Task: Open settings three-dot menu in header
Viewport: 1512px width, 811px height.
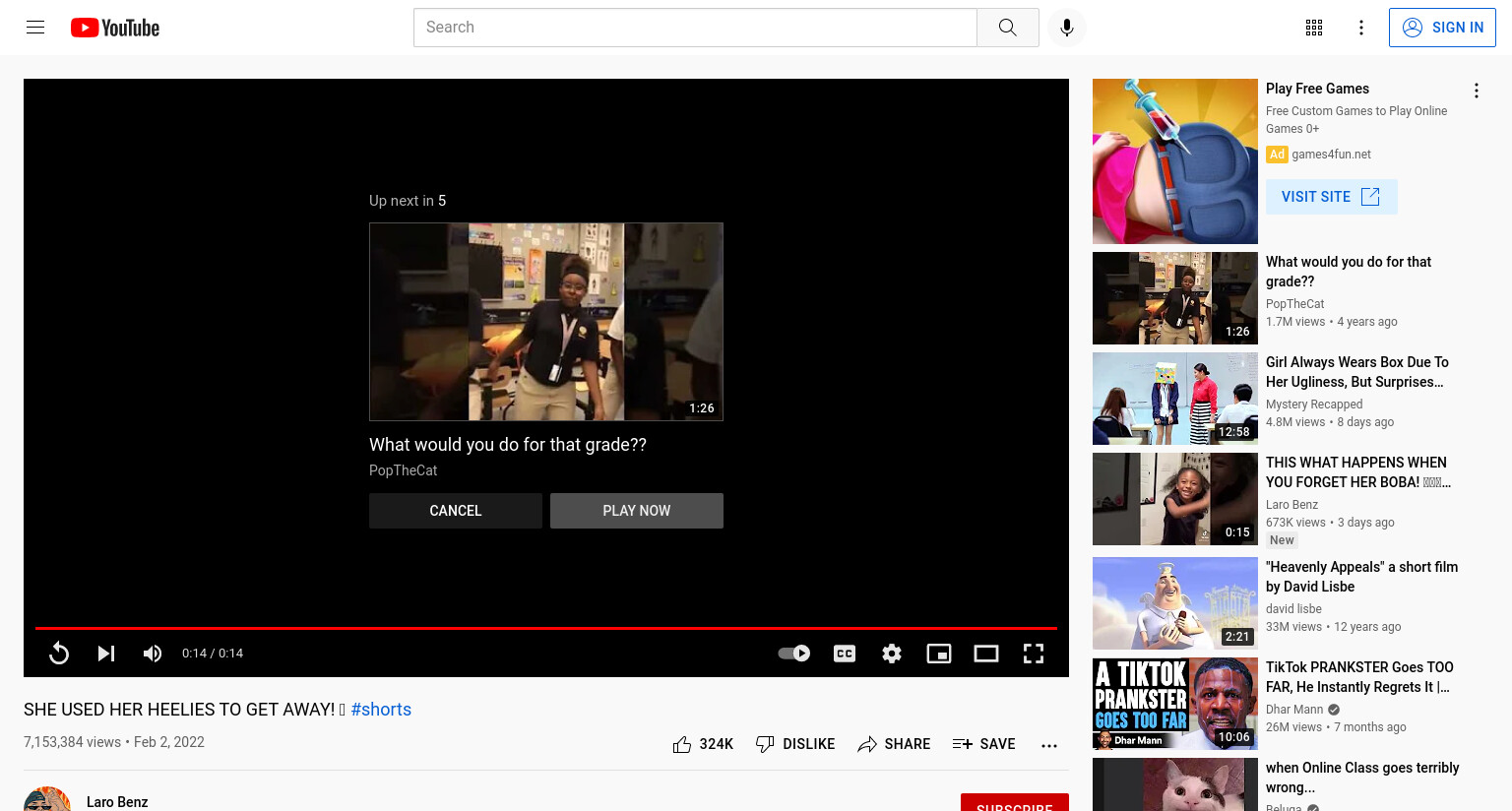Action: click(x=1361, y=28)
